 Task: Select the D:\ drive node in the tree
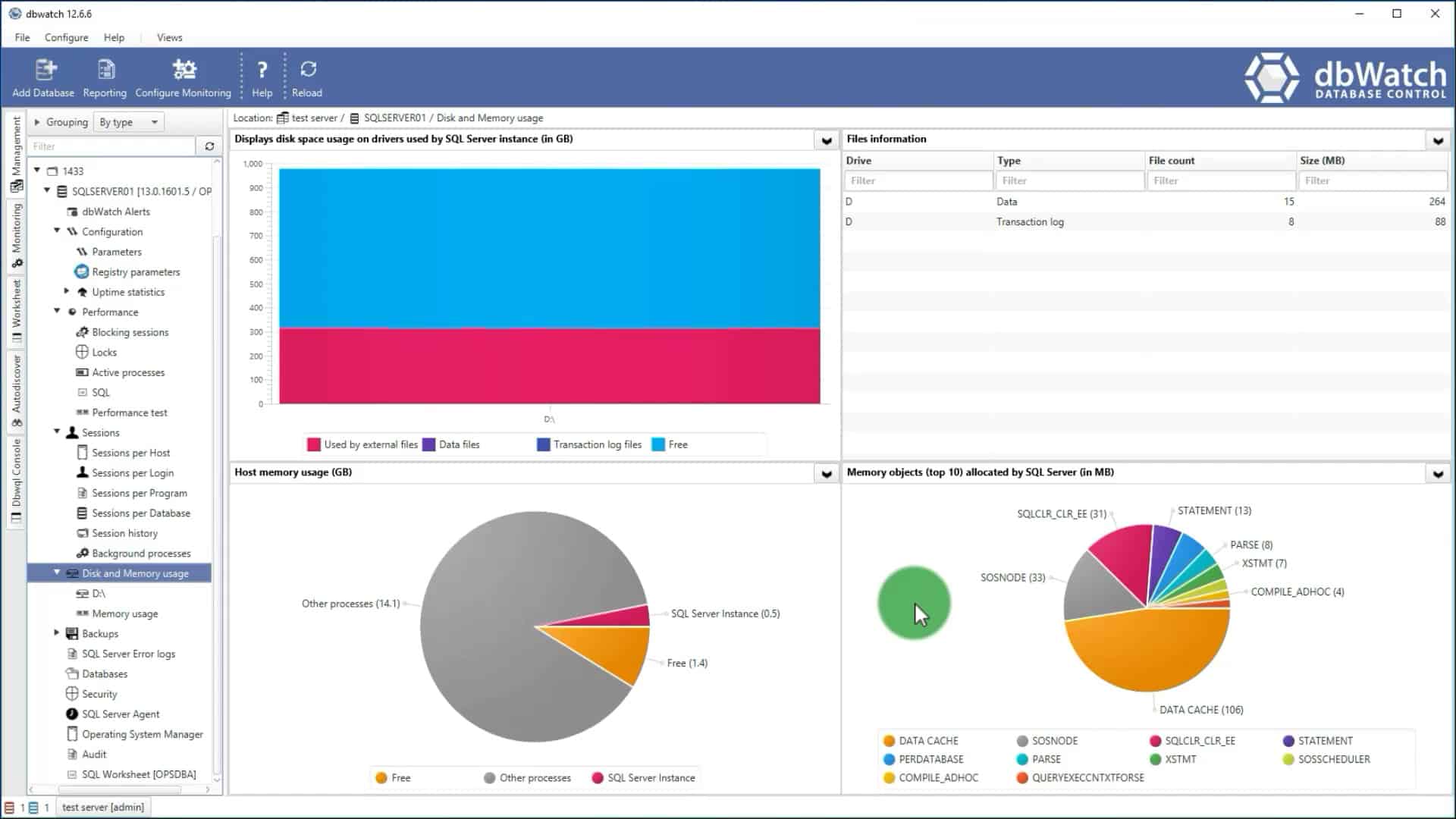[99, 594]
